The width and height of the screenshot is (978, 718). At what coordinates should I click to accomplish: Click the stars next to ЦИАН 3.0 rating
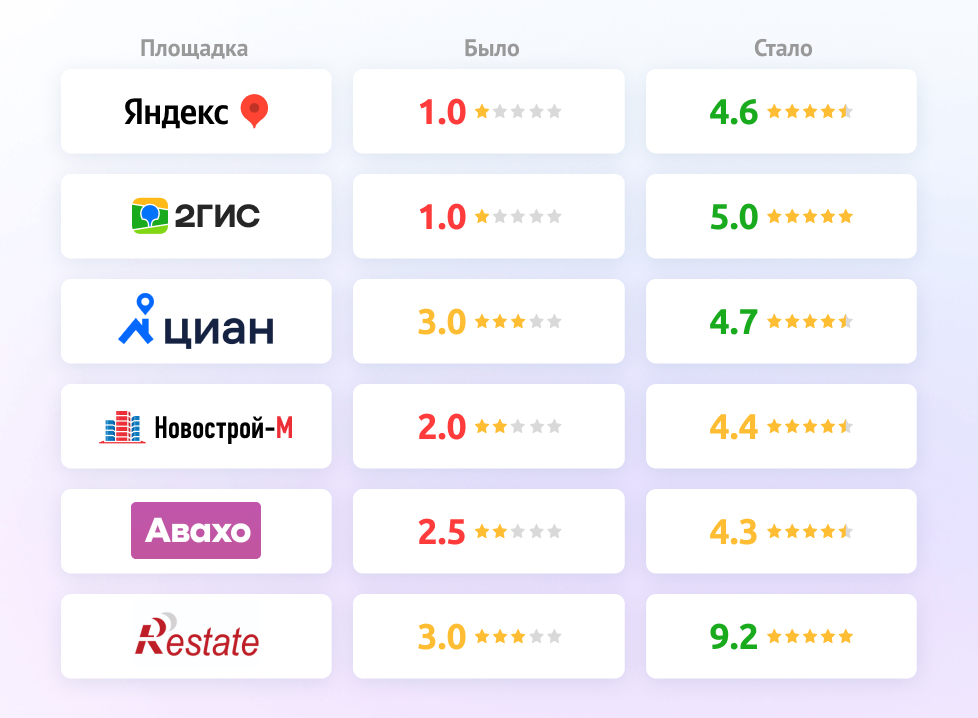(518, 322)
